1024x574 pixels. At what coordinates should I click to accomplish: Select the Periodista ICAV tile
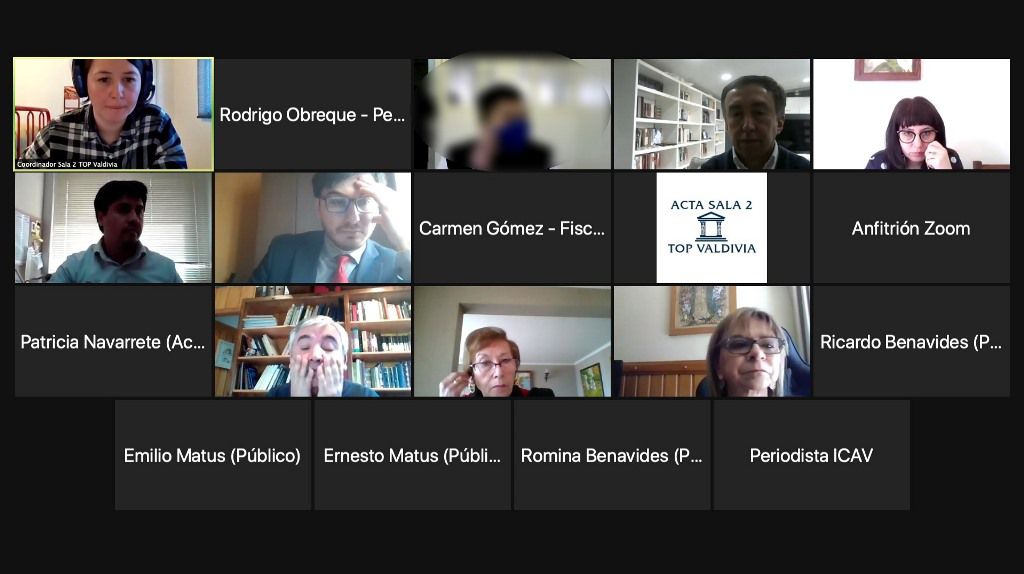tap(811, 455)
